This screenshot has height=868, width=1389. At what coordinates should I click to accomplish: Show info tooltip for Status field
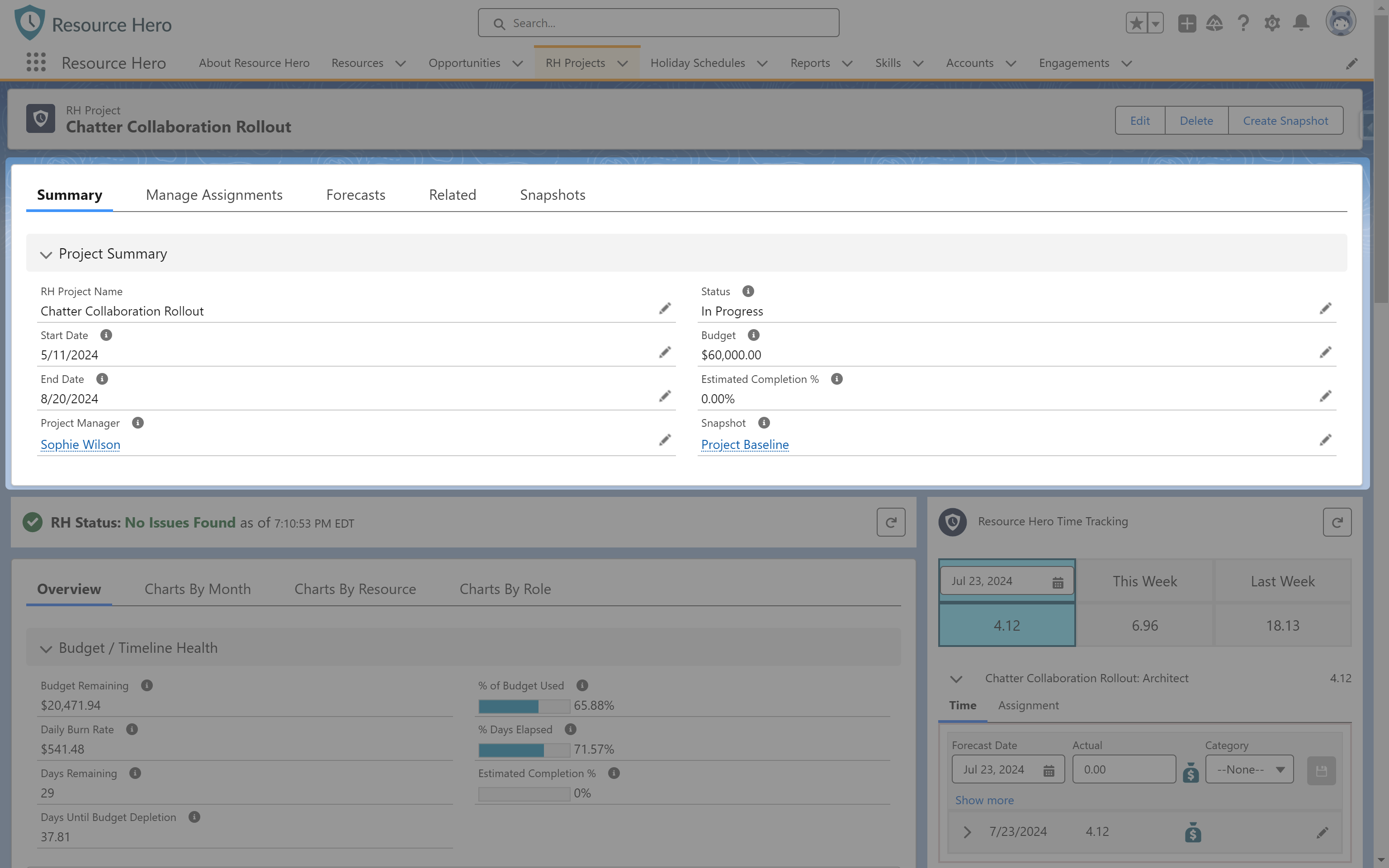[748, 291]
